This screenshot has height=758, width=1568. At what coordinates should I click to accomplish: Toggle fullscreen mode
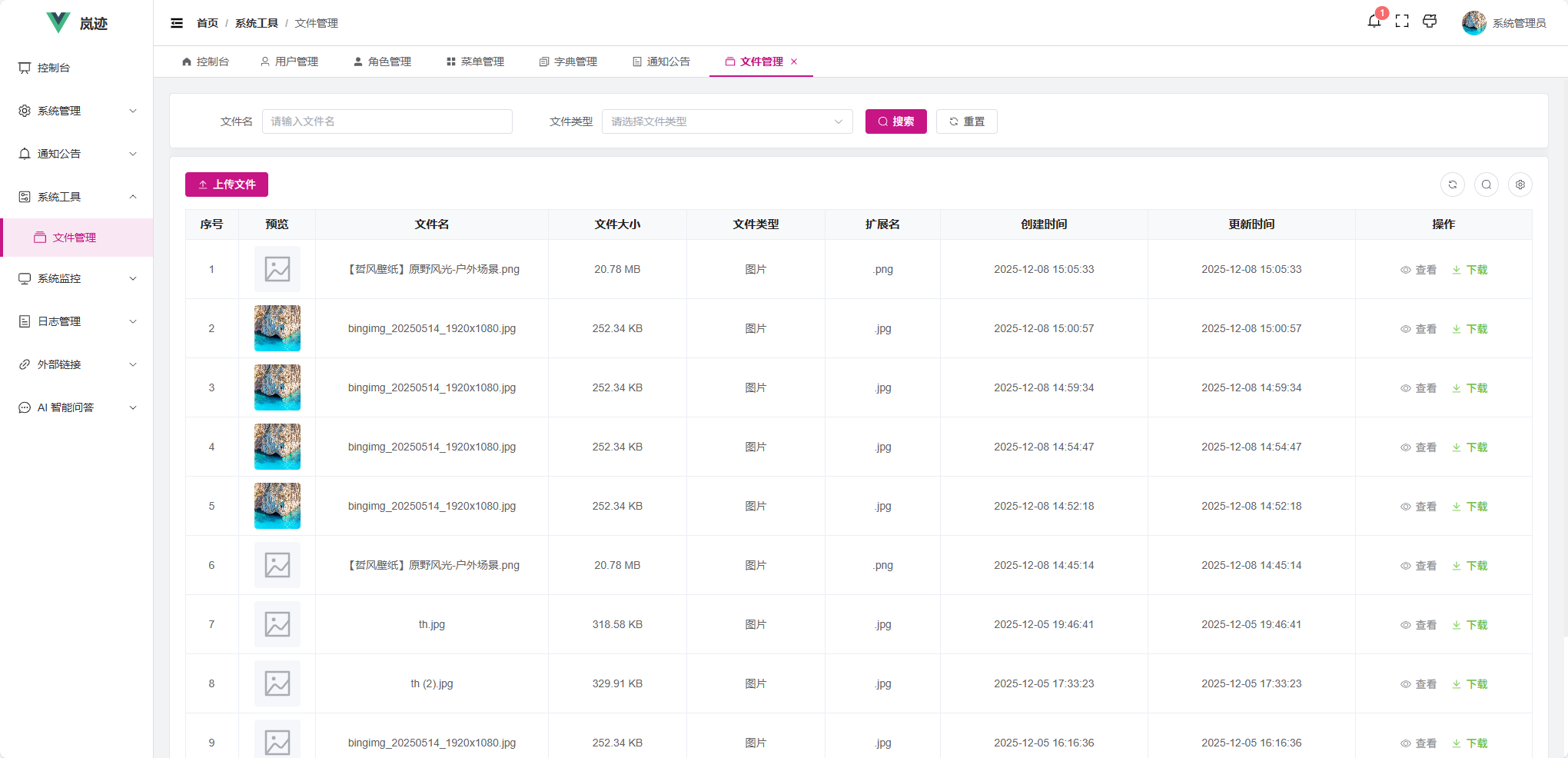click(x=1402, y=21)
